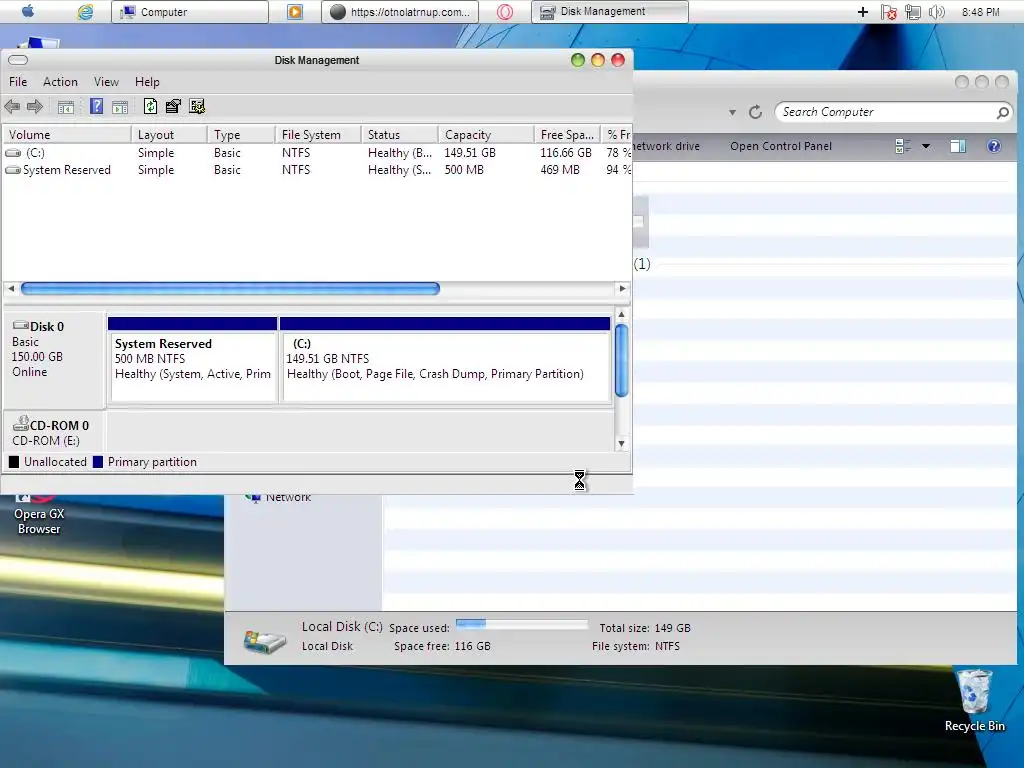This screenshot has height=768, width=1024.
Task: Click the Back arrow in Disk Management toolbar
Action: [12, 106]
